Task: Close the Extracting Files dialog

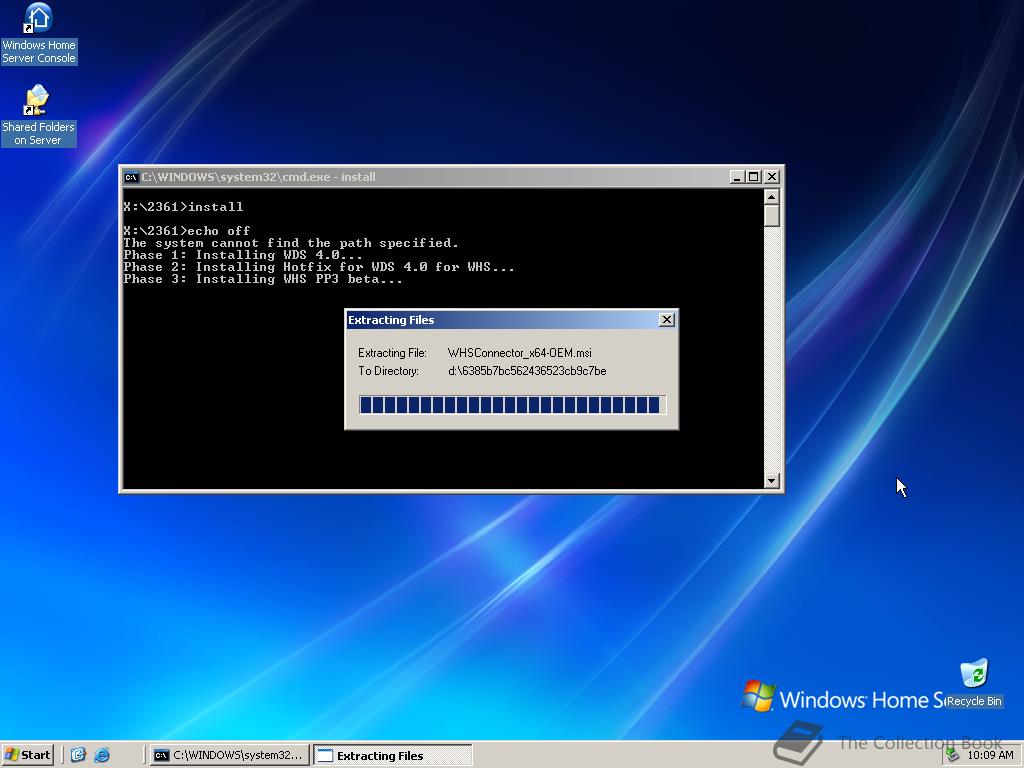Action: tap(666, 319)
